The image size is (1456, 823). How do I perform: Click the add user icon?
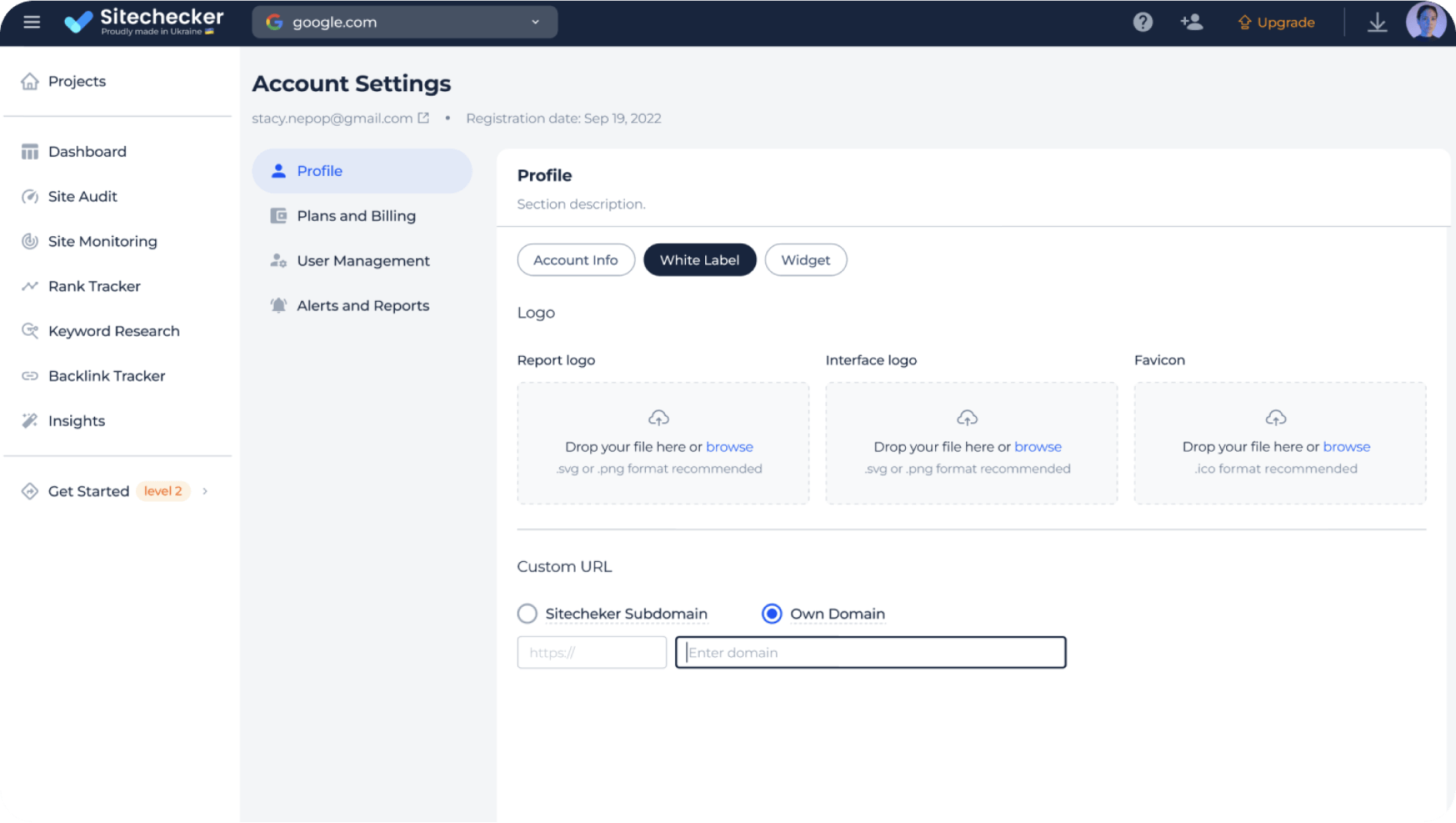coord(1191,22)
